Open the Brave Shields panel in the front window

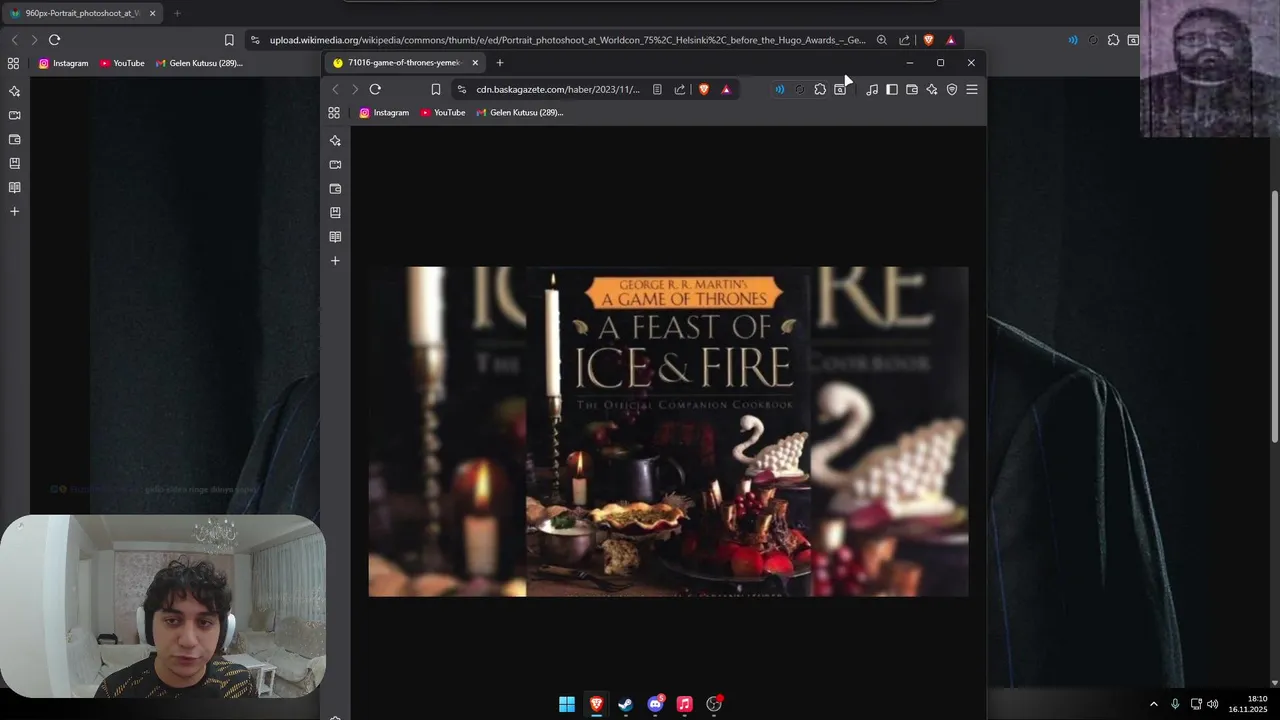(x=704, y=89)
